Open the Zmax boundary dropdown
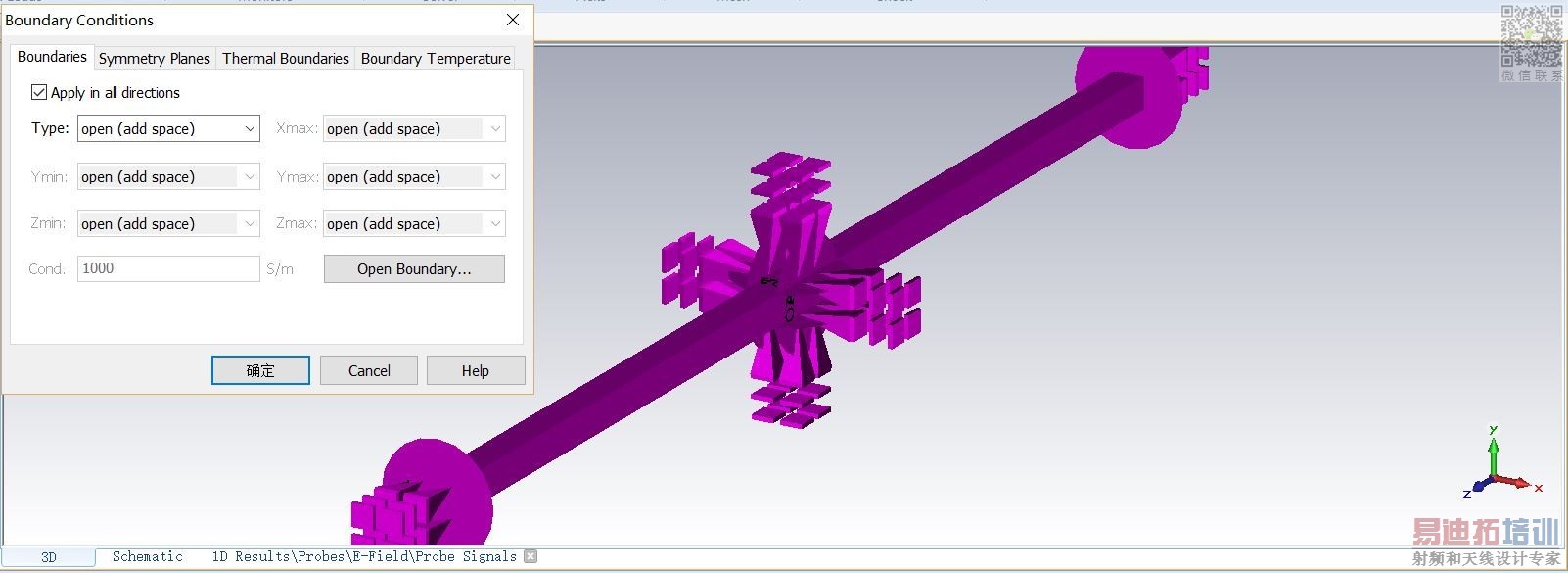 pyautogui.click(x=414, y=223)
